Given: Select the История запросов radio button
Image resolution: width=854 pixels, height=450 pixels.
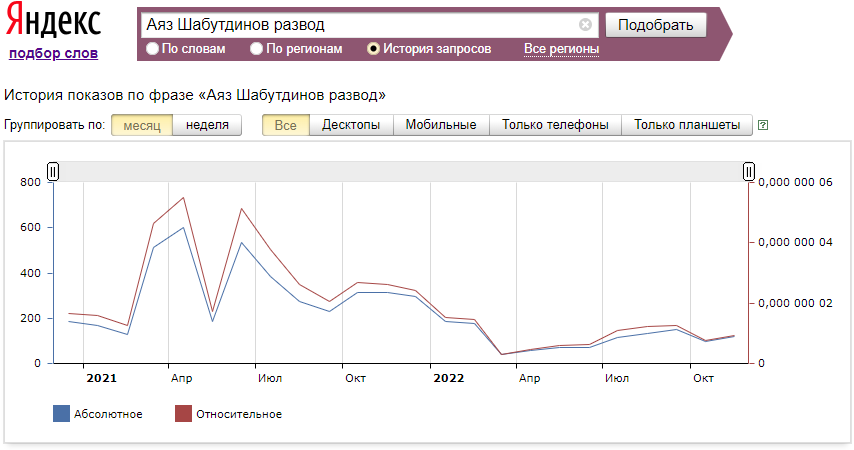Looking at the screenshot, I should [374, 48].
